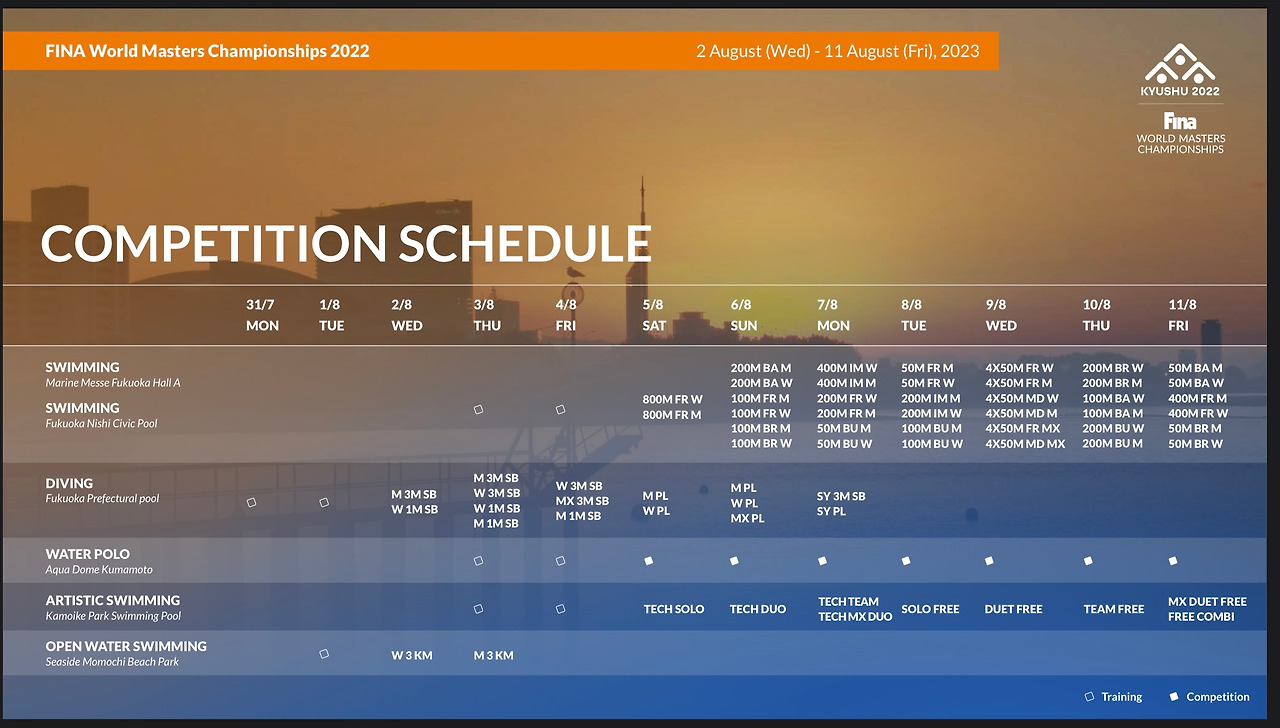Click the FINA logo wordmark
The width and height of the screenshot is (1280, 728).
[x=1180, y=120]
